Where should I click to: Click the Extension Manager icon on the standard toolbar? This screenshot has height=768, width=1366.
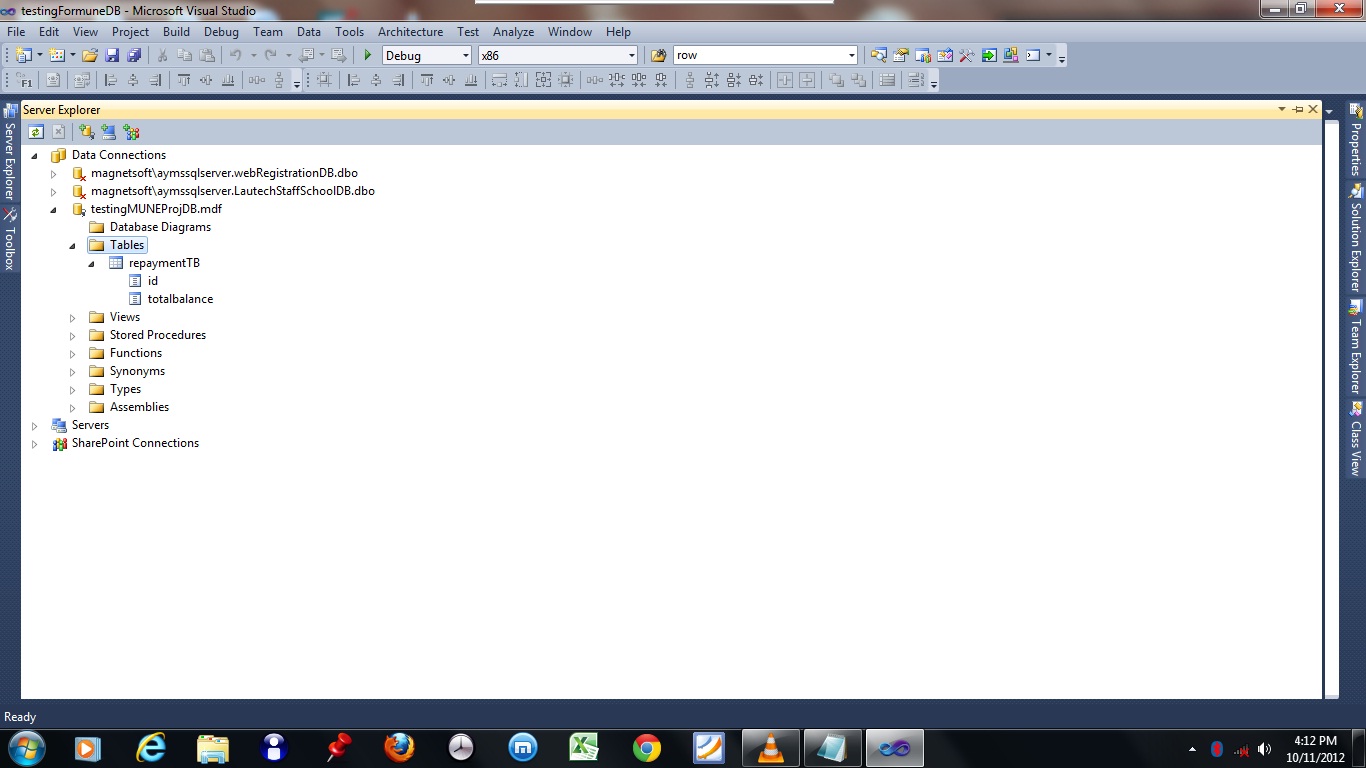click(1011, 55)
